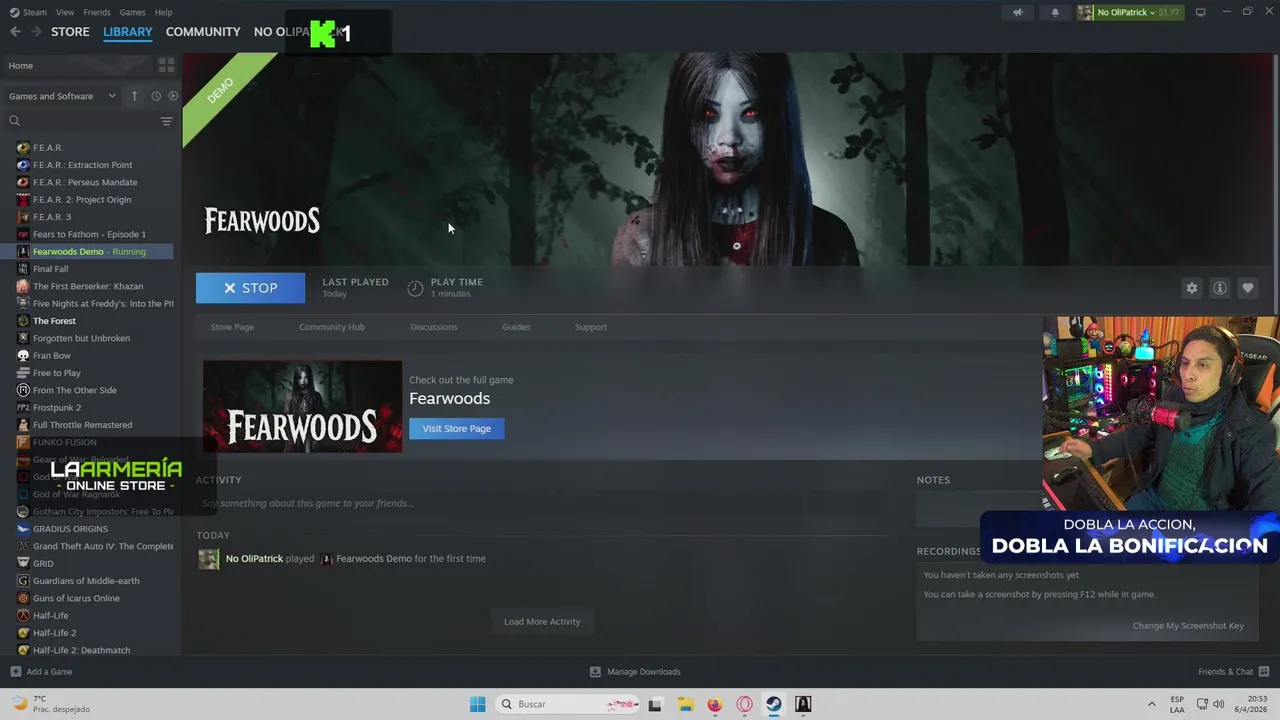Image resolution: width=1280 pixels, height=720 pixels.
Task: Open Steam from the Windows taskbar
Action: 774,704
